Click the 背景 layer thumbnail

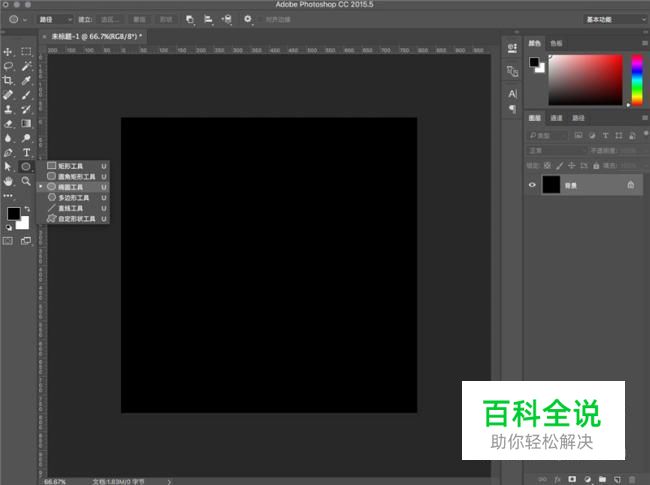[551, 185]
